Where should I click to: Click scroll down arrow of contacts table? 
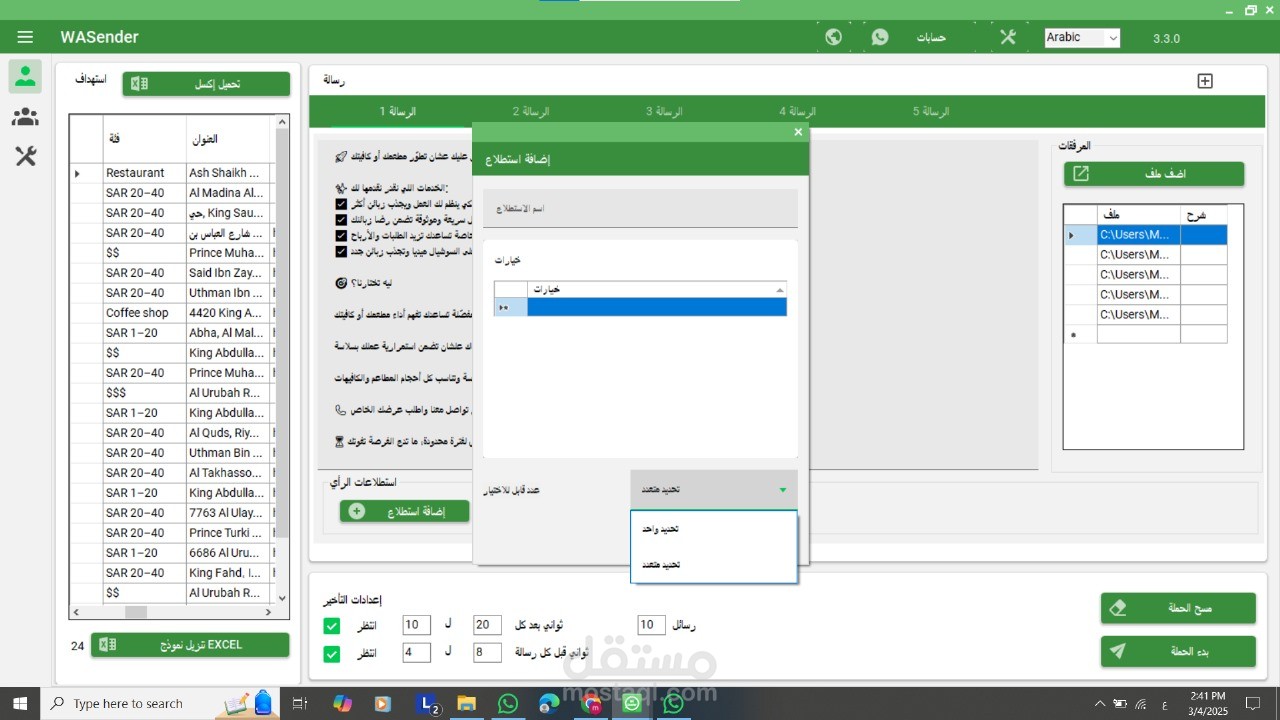point(282,598)
